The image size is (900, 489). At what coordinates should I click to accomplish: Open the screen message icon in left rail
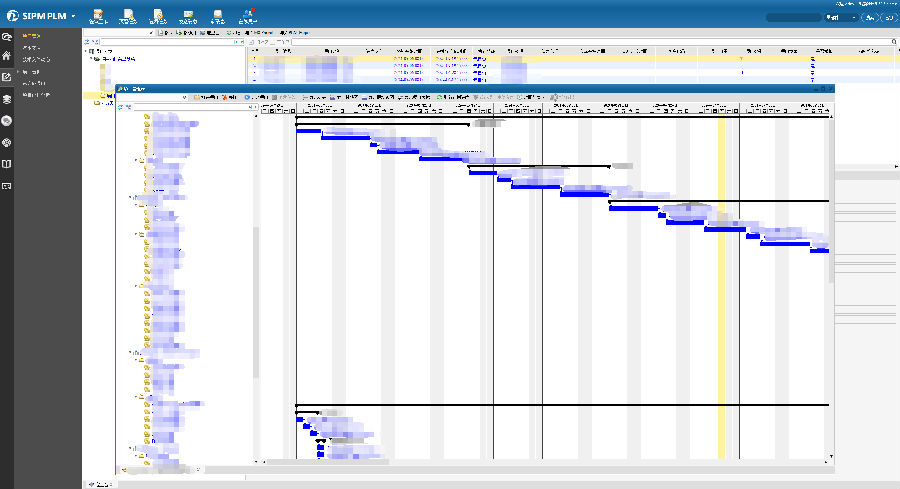(7, 186)
